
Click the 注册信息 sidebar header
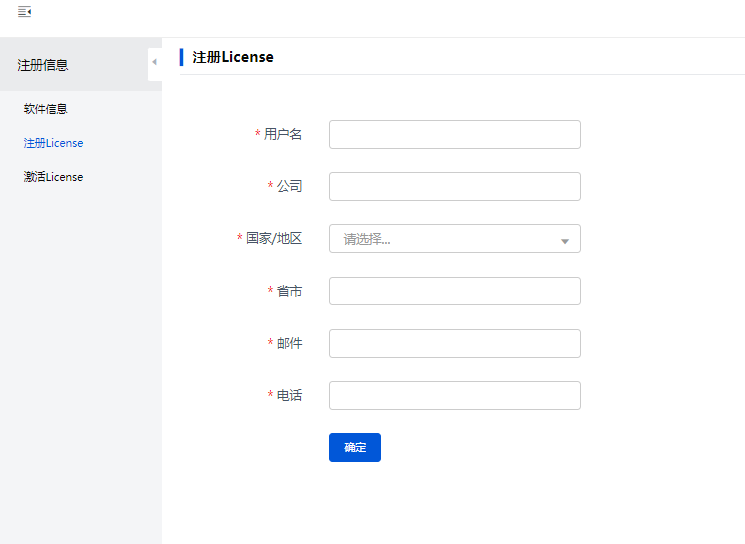pyautogui.click(x=43, y=65)
